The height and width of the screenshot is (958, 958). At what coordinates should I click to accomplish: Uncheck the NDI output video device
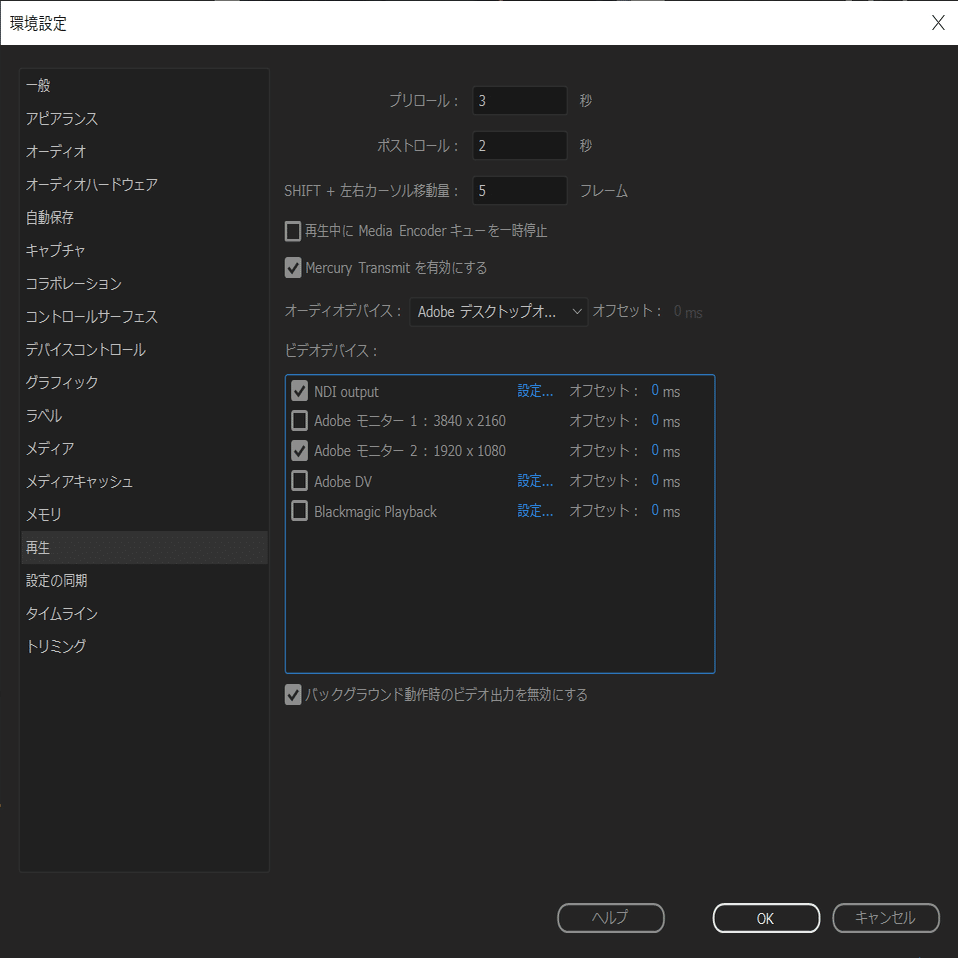299,390
